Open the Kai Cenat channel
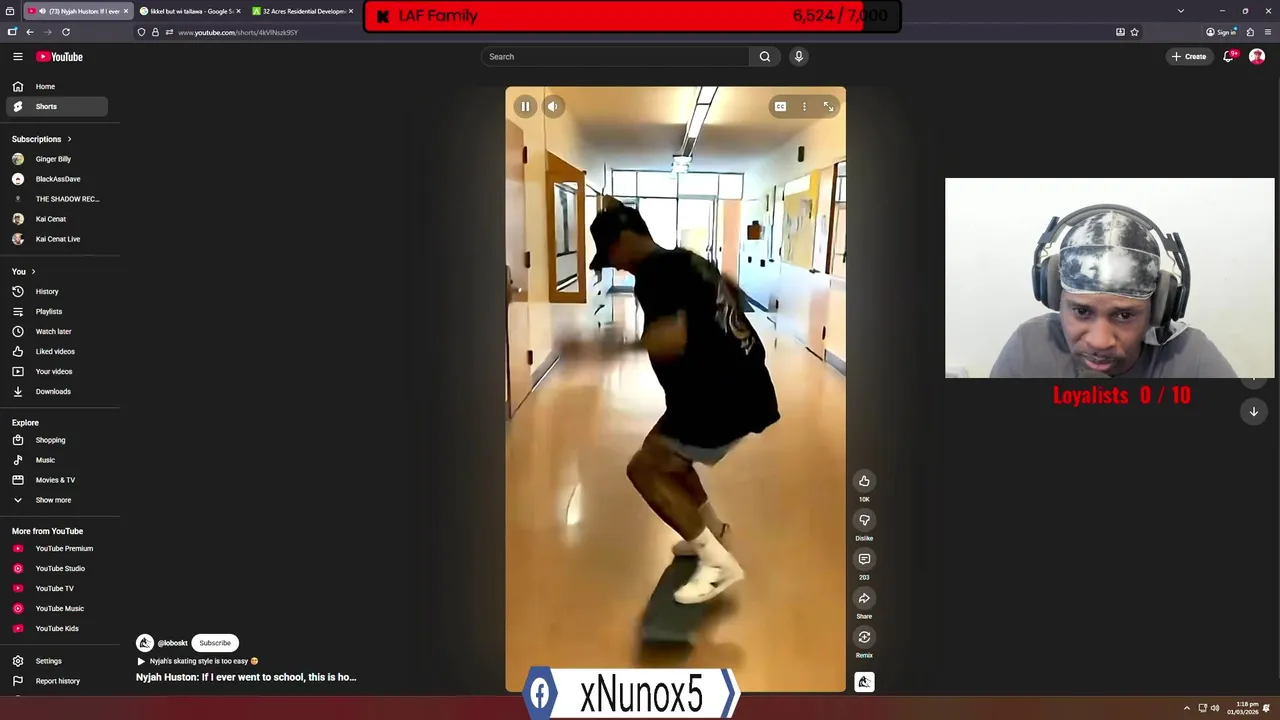1280x720 pixels. click(x=57, y=219)
